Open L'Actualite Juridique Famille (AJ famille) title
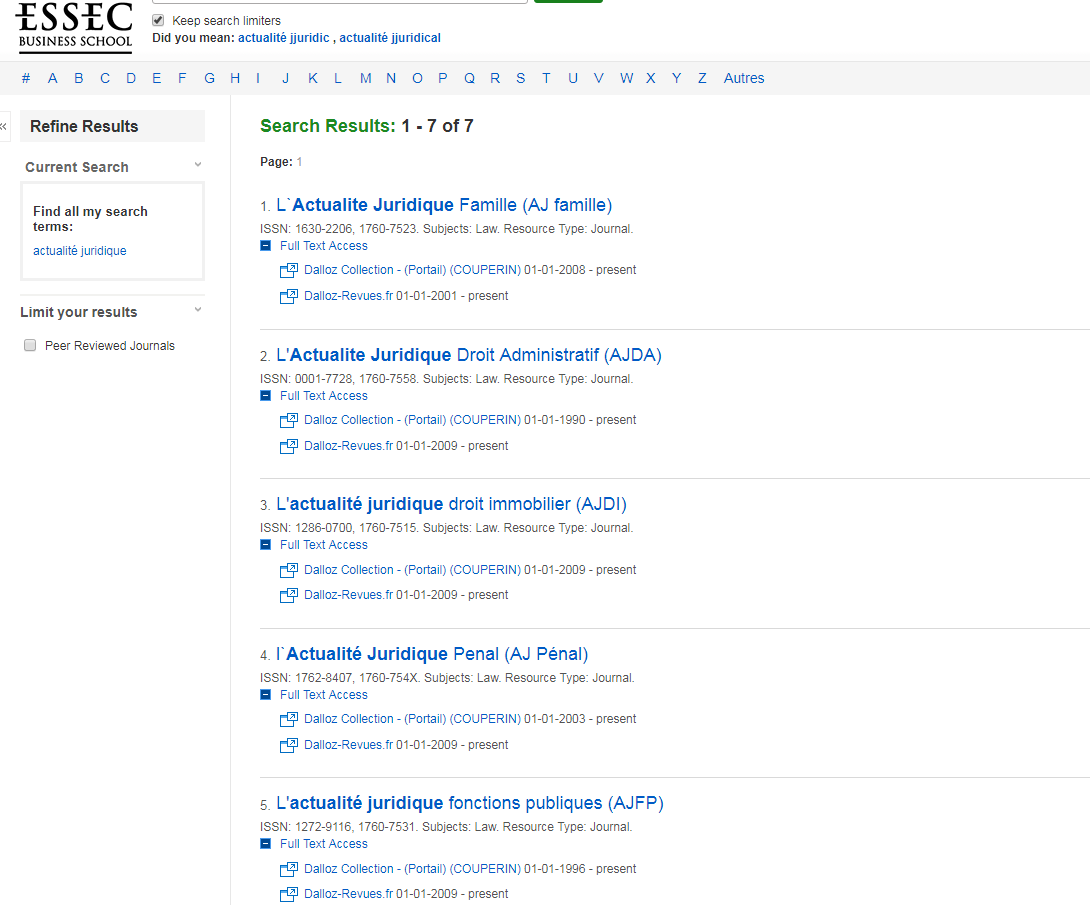Screen dimensions: 1090x905 click(x=444, y=205)
